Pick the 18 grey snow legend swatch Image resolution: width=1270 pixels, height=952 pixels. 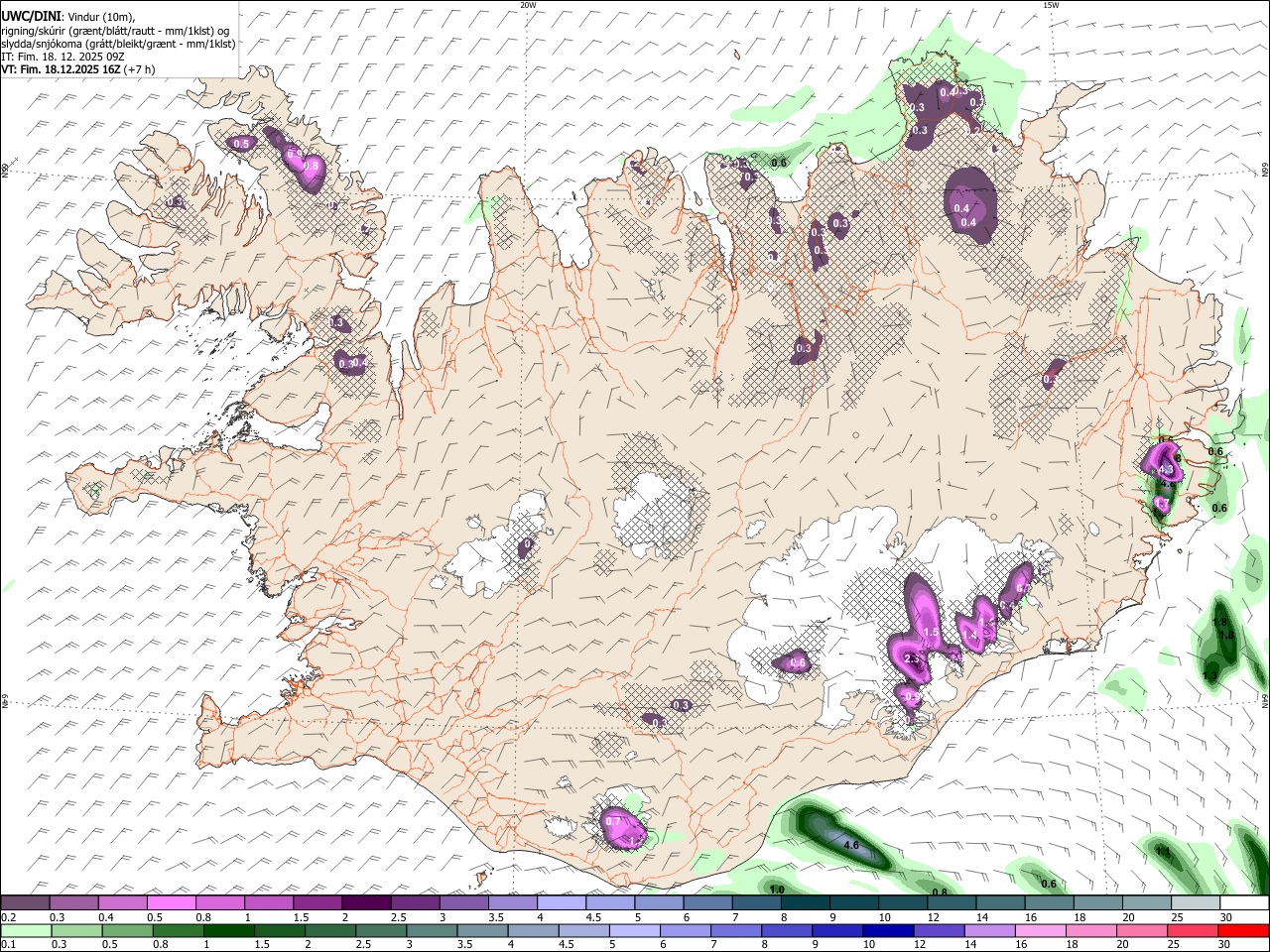click(1096, 903)
